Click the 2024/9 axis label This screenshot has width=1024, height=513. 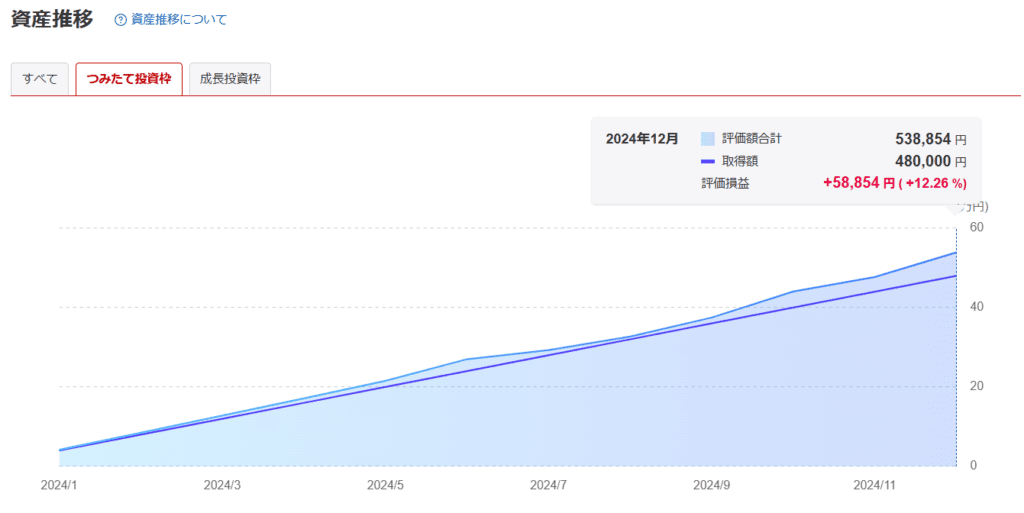click(711, 486)
